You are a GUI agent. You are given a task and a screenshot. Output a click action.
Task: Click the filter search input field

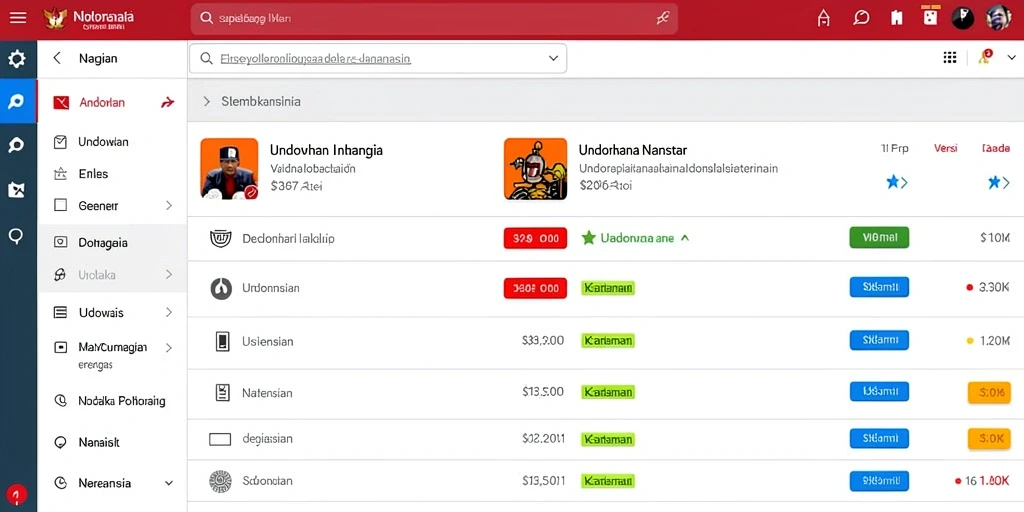coord(378,58)
